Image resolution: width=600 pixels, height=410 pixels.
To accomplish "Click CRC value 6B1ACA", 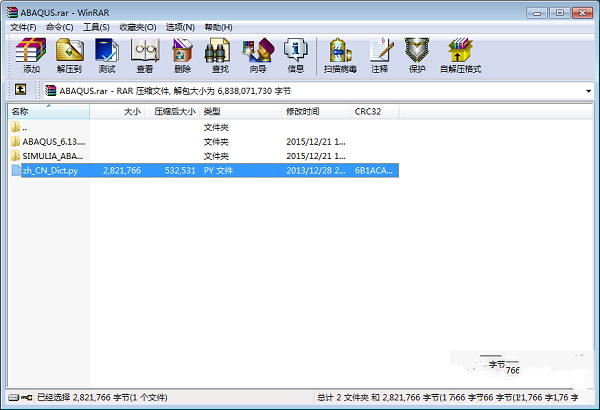I will pyautogui.click(x=373, y=171).
